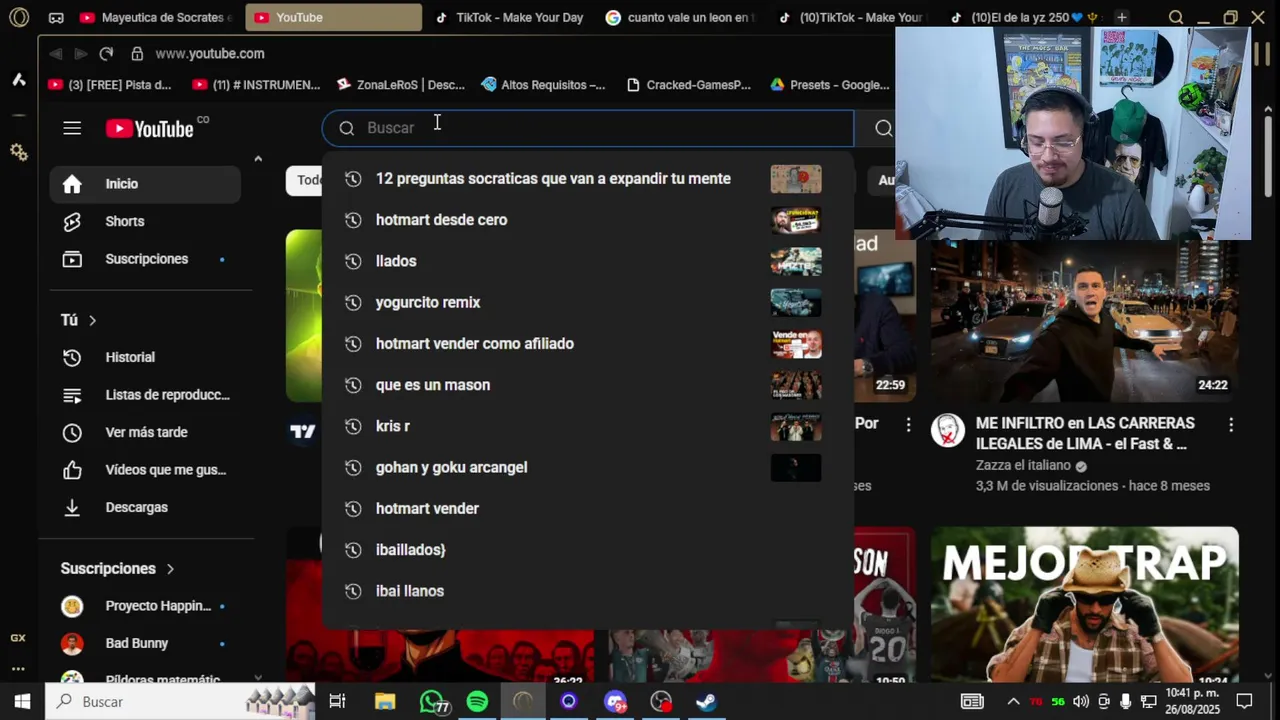Screen dimensions: 1280x720
Task: Open Inicio in the sidebar
Action: [x=145, y=184]
